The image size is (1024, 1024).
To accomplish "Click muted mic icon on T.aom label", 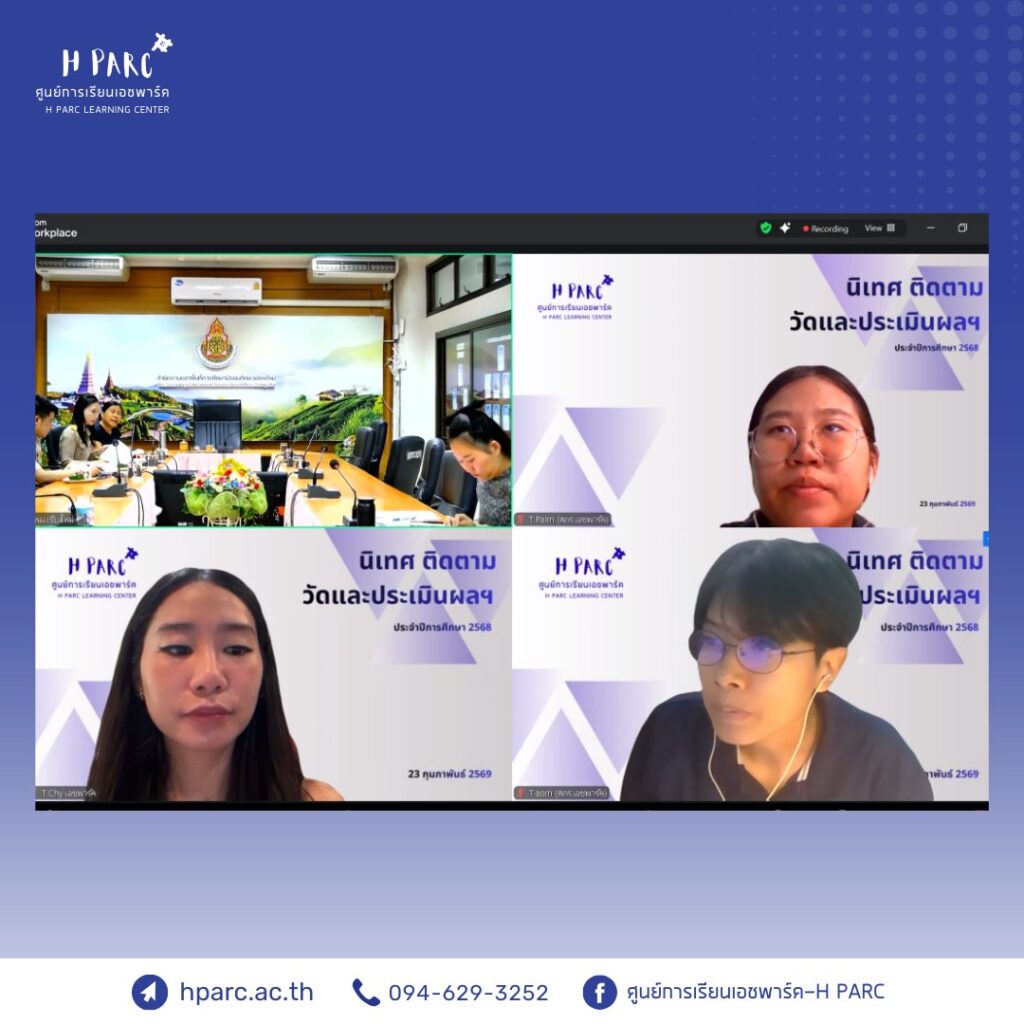I will pos(521,793).
